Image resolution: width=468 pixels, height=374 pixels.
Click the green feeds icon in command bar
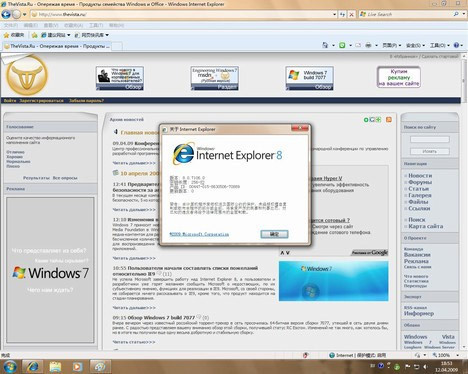coord(342,45)
